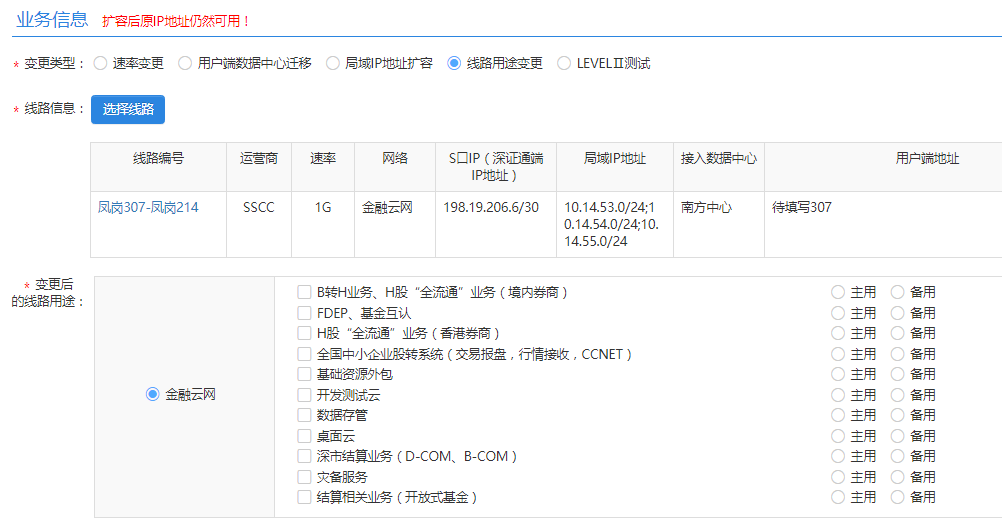Viewport: 1002px width, 523px height.
Task: Choose 备用 for 数据存管 row
Action: (898, 415)
